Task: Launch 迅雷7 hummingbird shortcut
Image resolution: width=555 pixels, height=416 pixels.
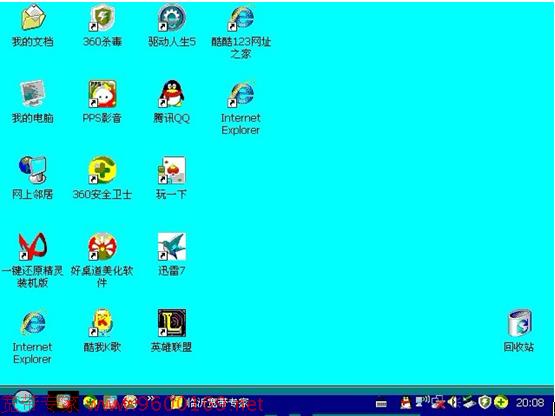Action: [172, 246]
